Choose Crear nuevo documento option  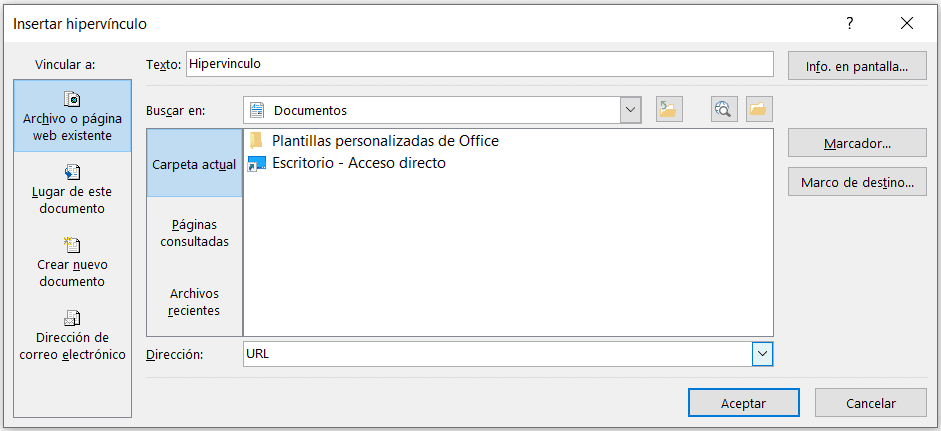[73, 262]
